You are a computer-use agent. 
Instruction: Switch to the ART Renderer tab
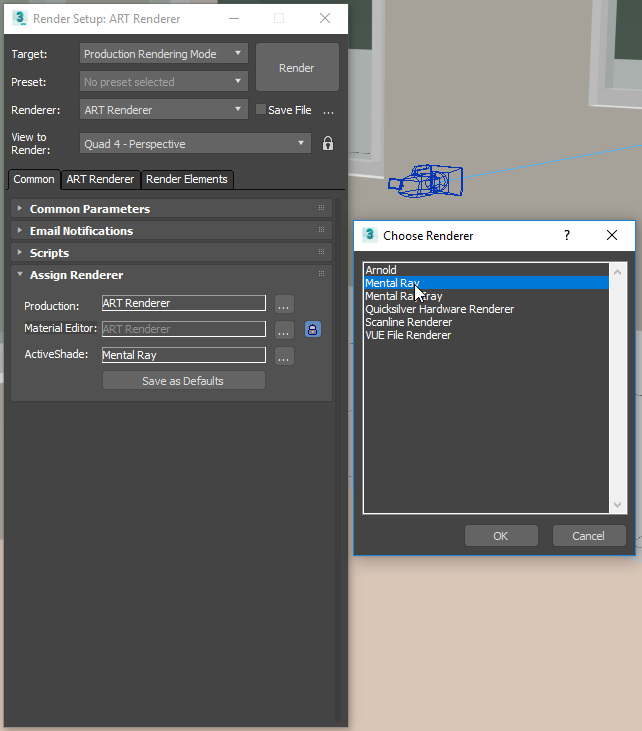100,179
